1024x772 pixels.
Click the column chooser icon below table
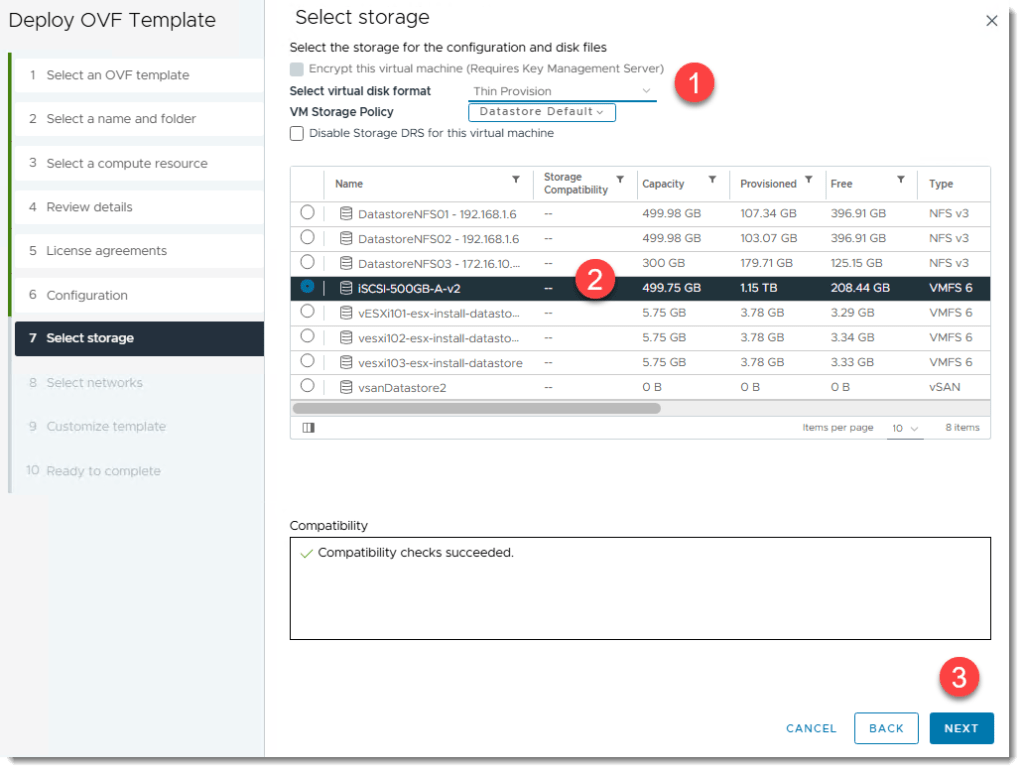click(x=308, y=428)
